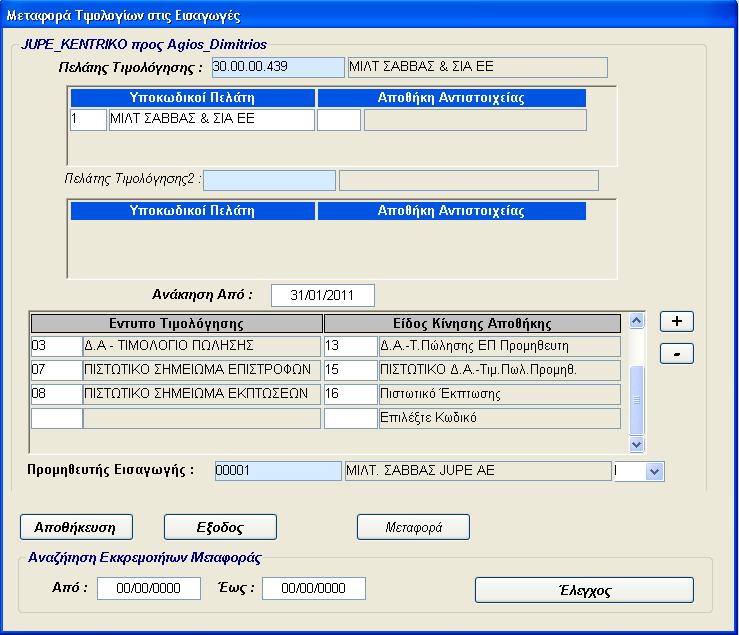739x635 pixels.
Task: Click movement code cell 15
Action: coord(351,370)
